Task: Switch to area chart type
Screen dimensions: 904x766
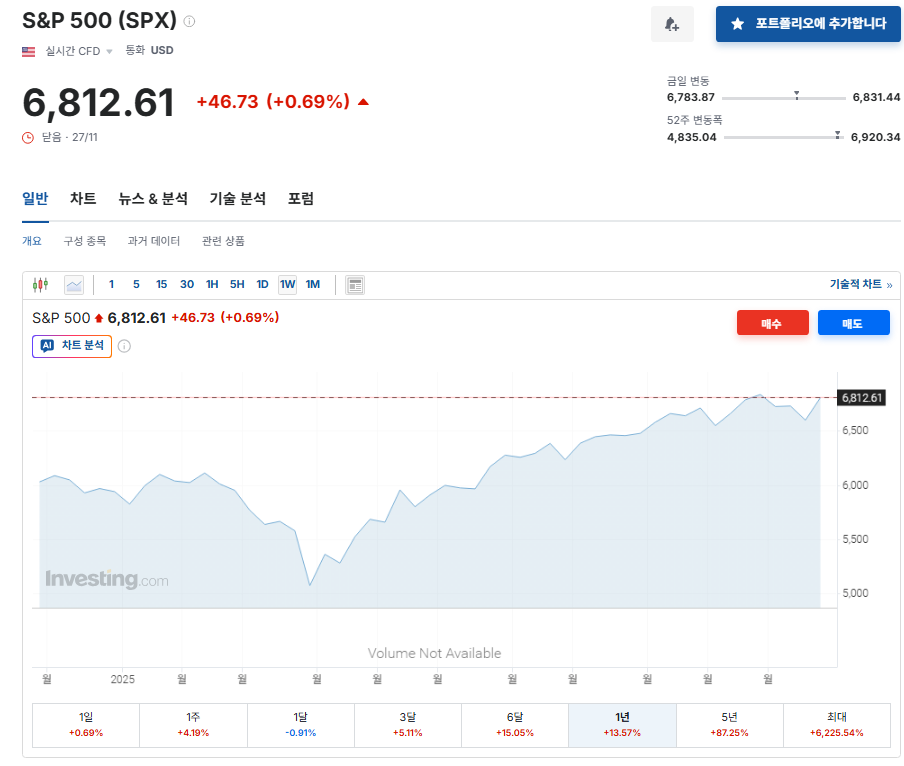Action: tap(74, 285)
